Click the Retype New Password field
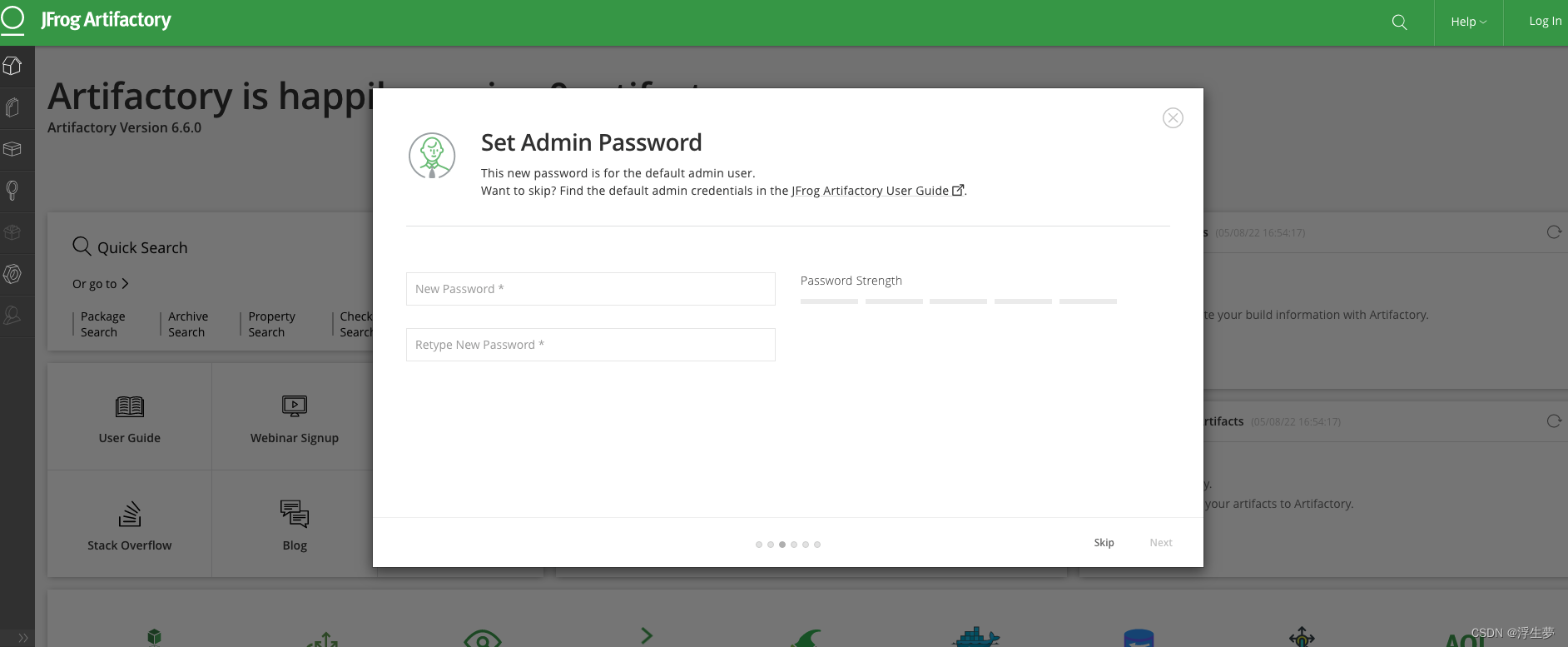The width and height of the screenshot is (1568, 647). pos(591,345)
